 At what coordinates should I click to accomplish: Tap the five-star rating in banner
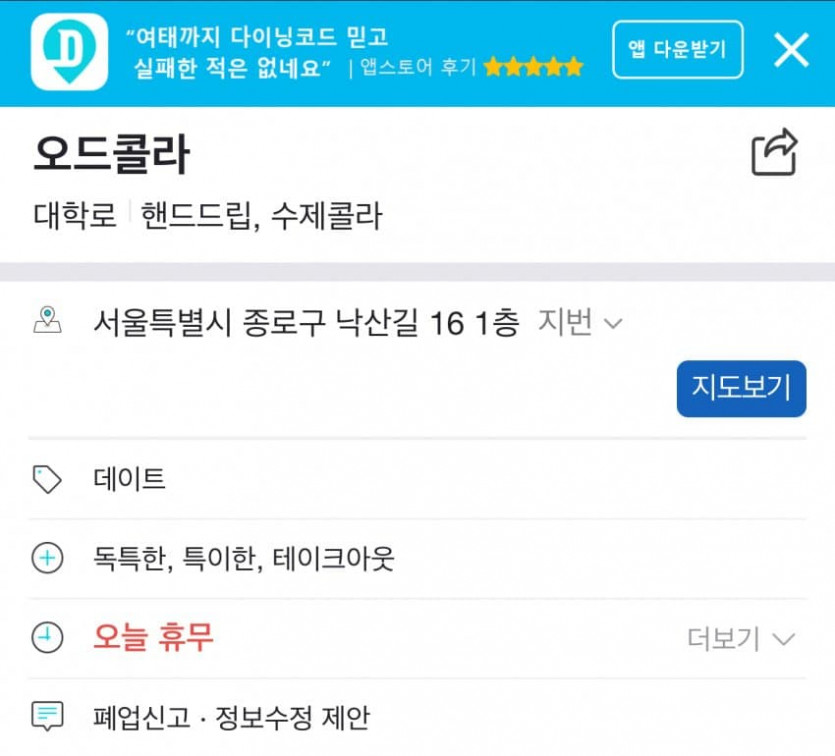point(534,67)
